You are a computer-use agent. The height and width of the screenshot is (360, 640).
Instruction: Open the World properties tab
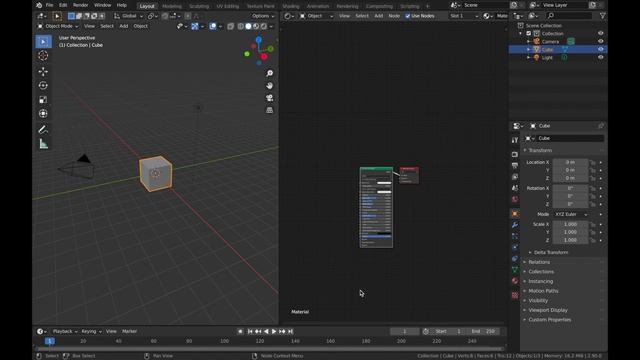pyautogui.click(x=515, y=199)
